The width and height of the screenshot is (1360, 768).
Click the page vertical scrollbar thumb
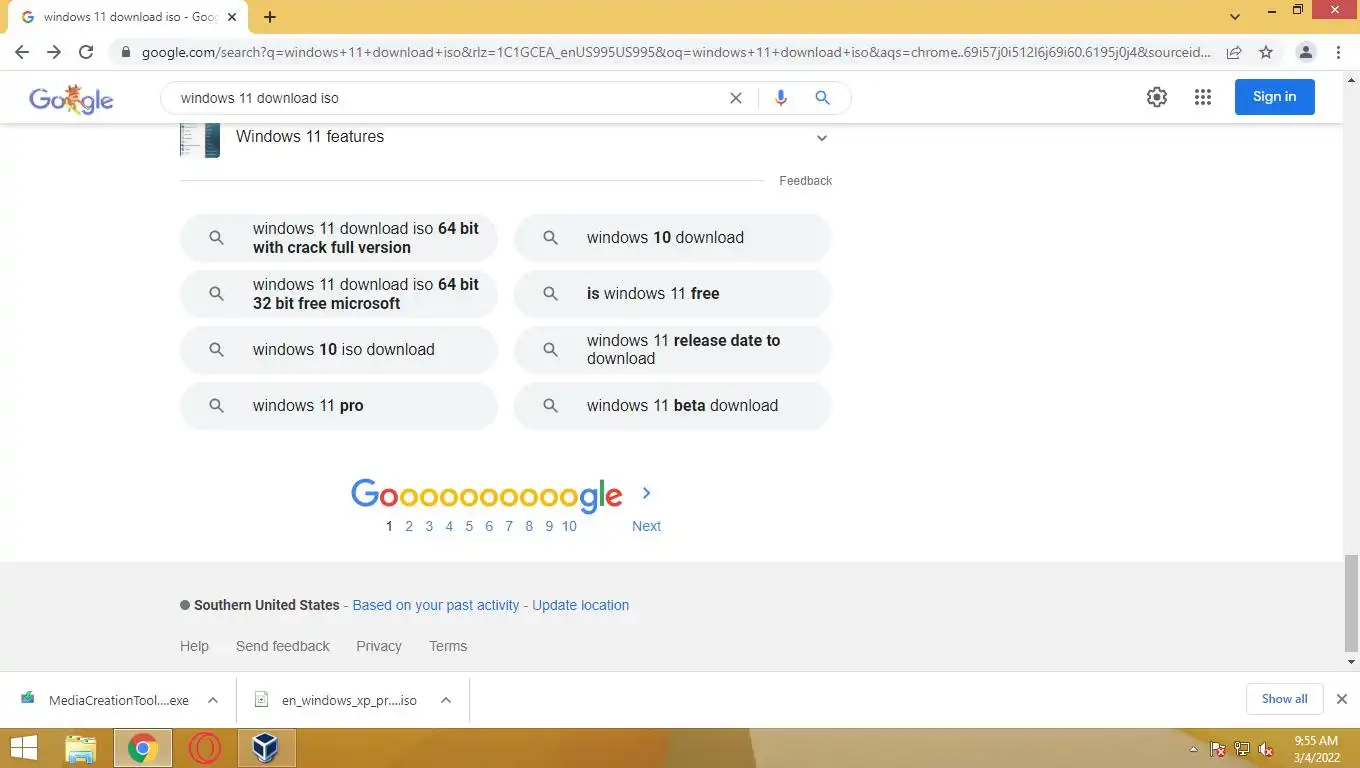click(1352, 602)
